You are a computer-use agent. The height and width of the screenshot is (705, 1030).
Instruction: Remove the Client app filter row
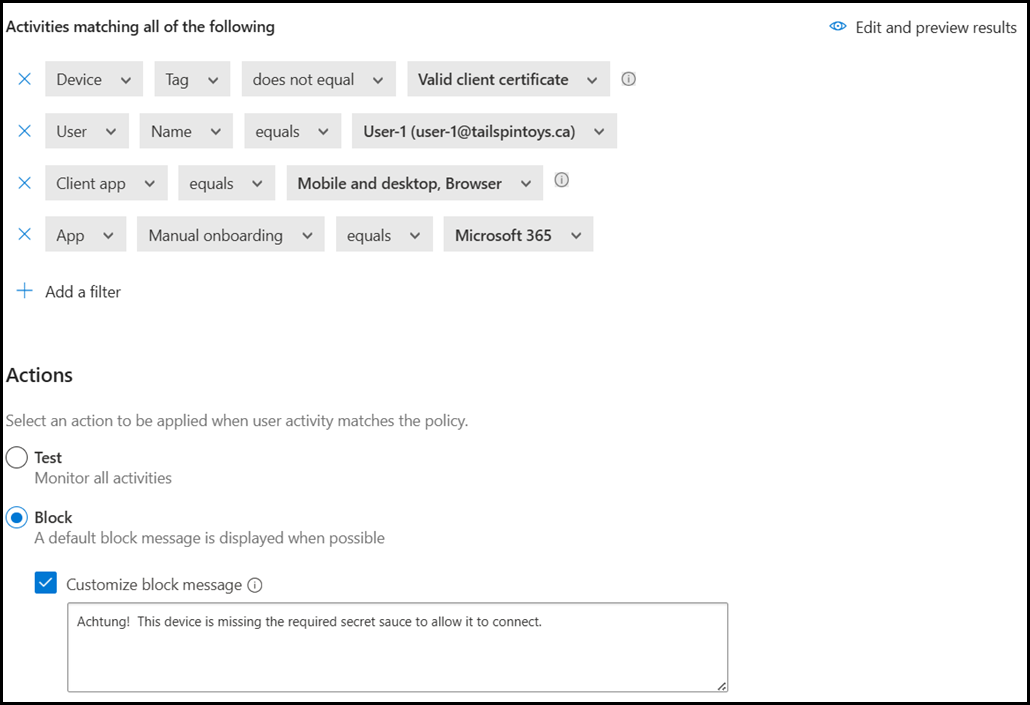pyautogui.click(x=24, y=183)
